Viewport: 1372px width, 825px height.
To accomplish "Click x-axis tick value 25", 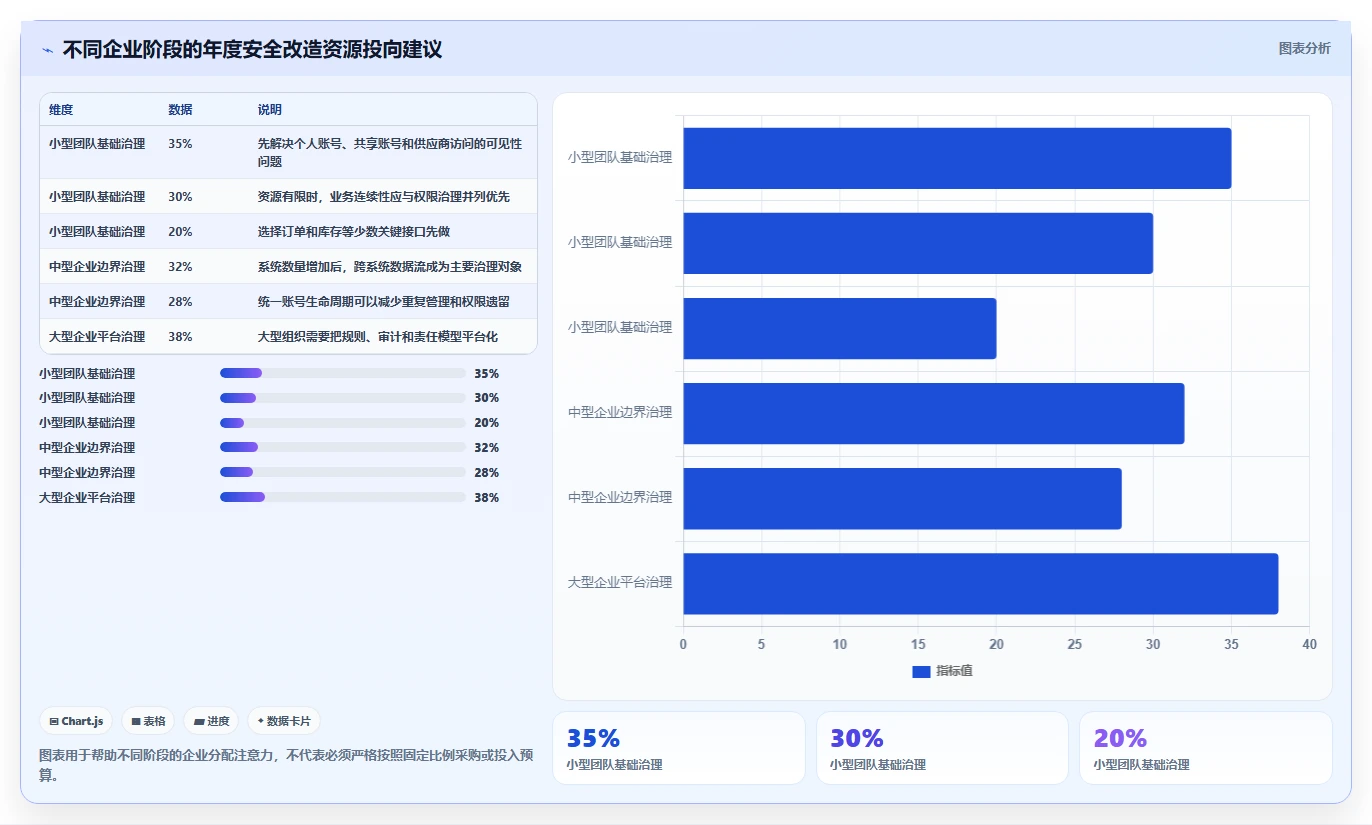I will pyautogui.click(x=1074, y=645).
